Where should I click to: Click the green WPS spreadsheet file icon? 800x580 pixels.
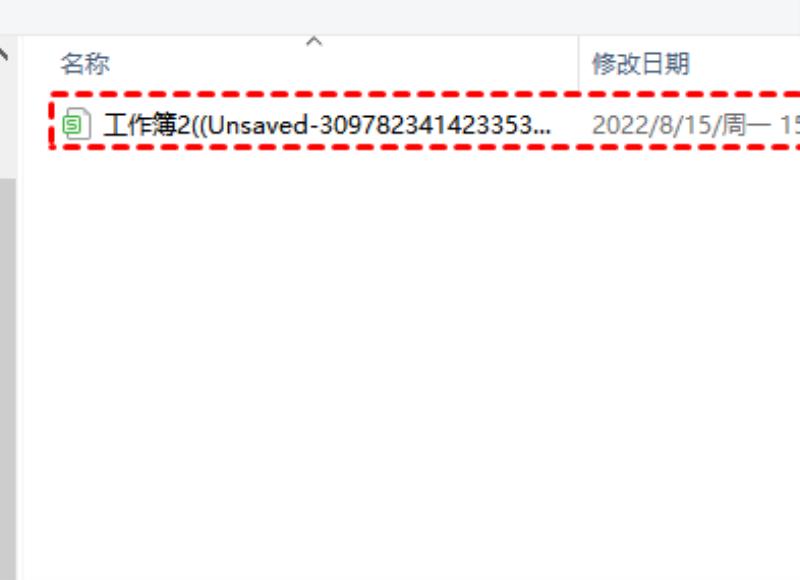(77, 123)
